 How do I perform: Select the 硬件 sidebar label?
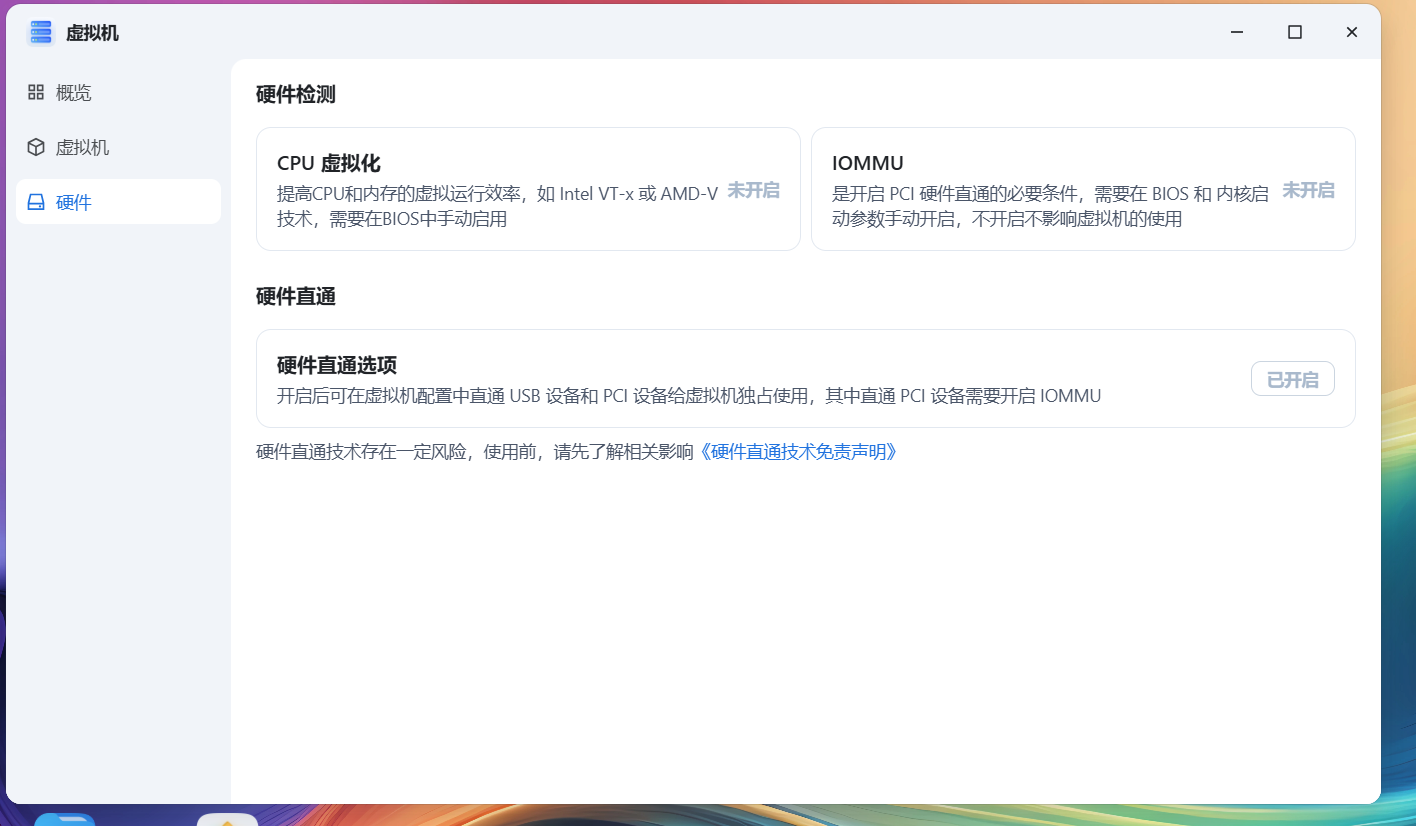tap(74, 202)
